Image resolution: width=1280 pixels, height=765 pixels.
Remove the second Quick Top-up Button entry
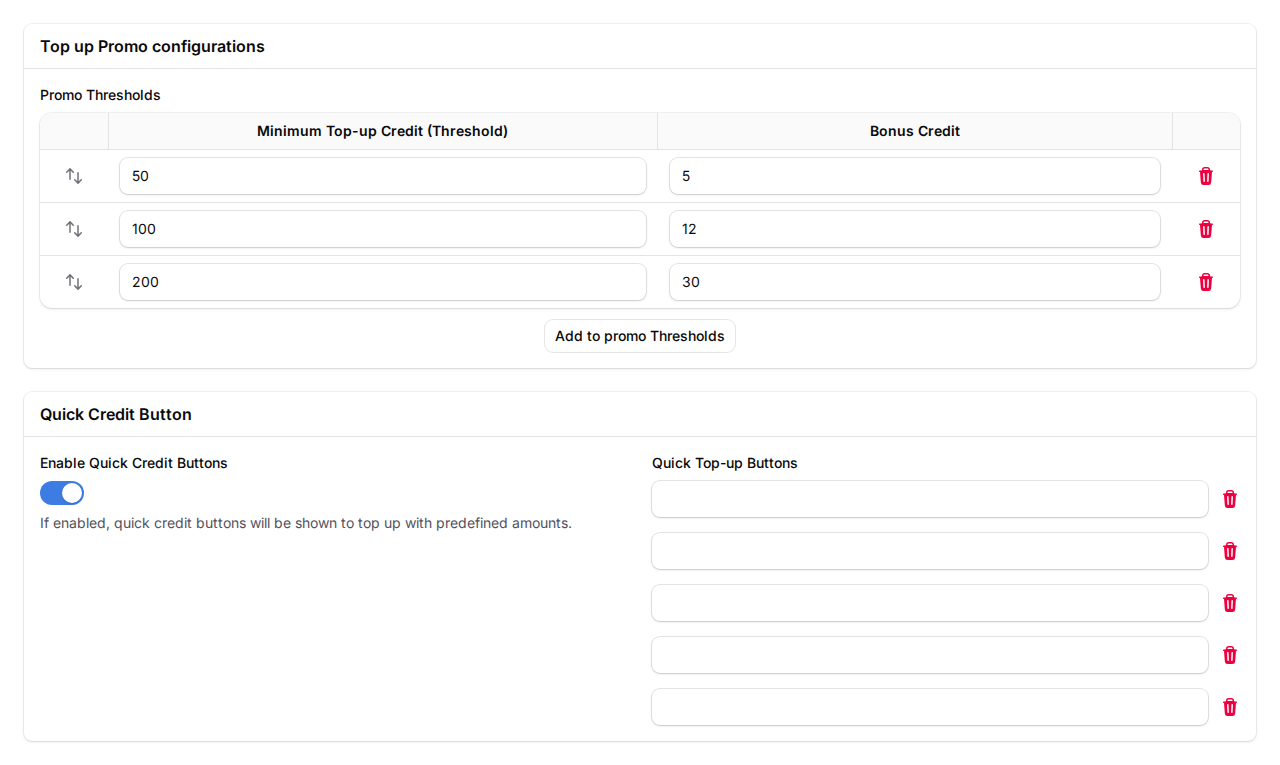pyautogui.click(x=1229, y=551)
